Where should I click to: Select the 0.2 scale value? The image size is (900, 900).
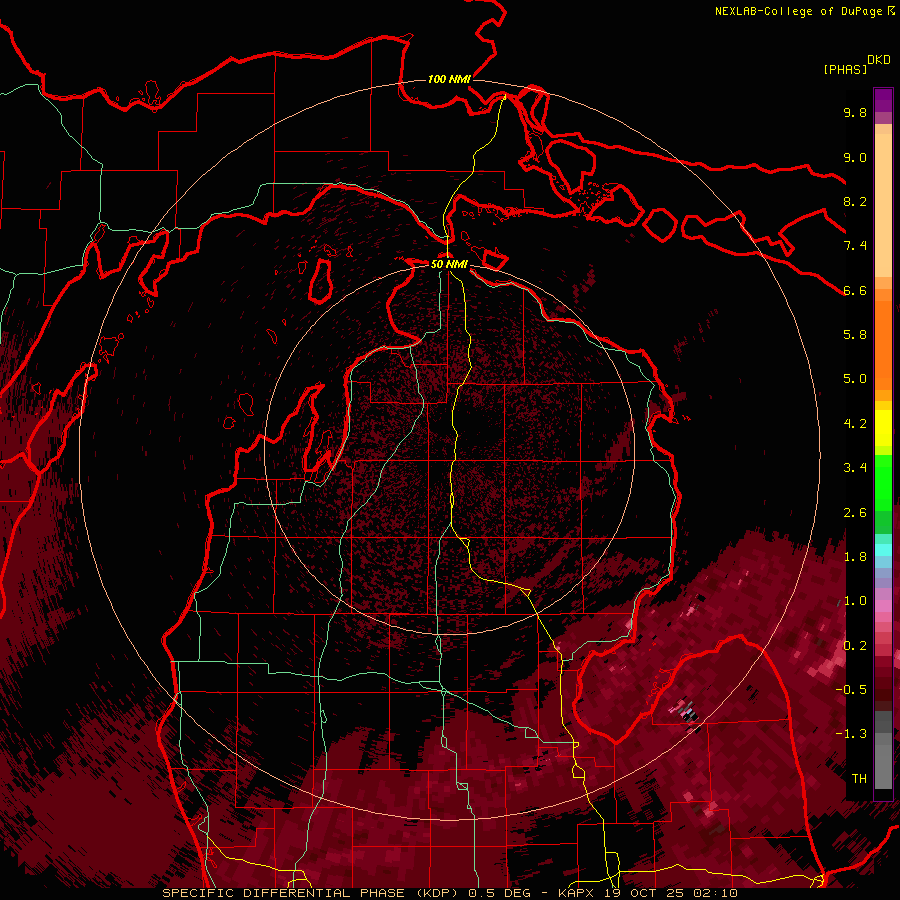[855, 646]
